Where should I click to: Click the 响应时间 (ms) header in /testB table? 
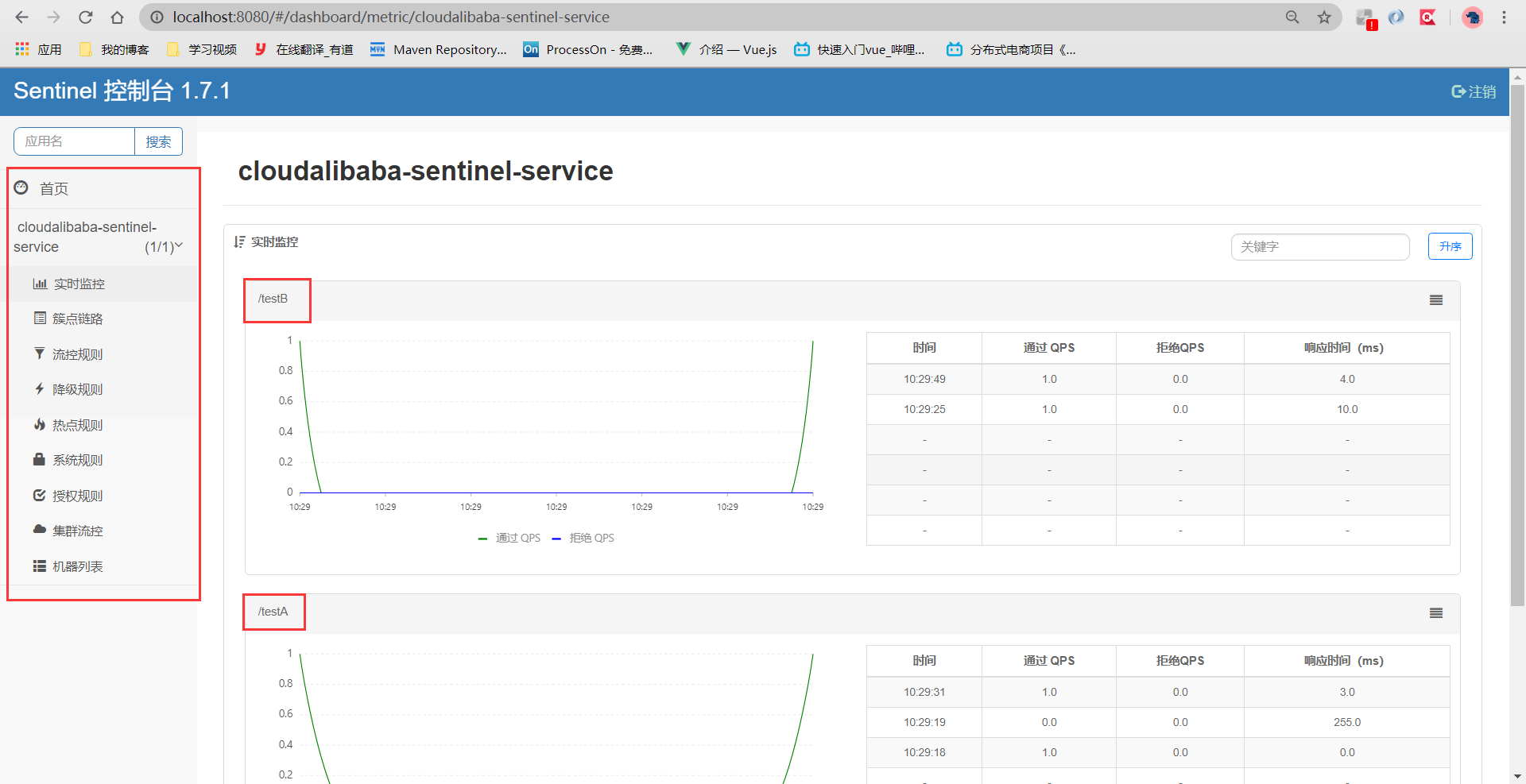pos(1347,348)
